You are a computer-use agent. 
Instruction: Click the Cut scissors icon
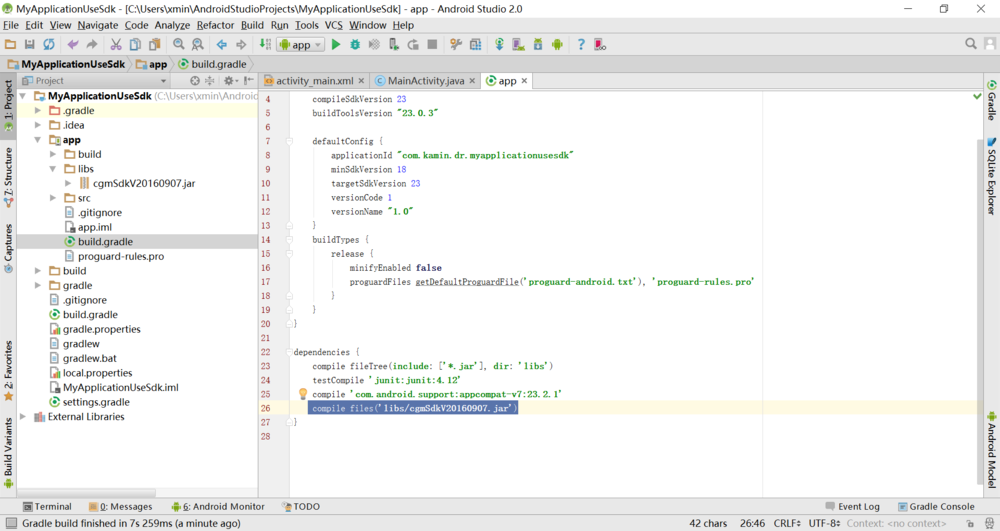[115, 45]
